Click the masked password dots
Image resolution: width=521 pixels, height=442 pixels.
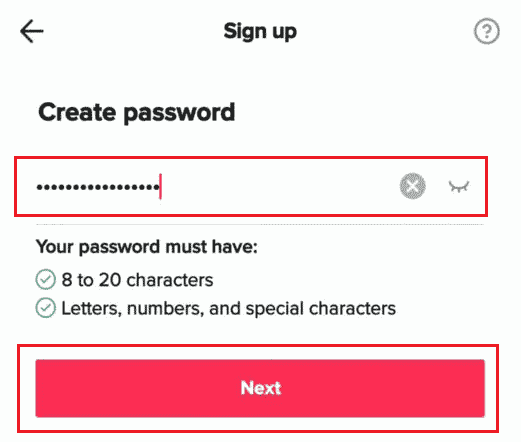coord(98,187)
